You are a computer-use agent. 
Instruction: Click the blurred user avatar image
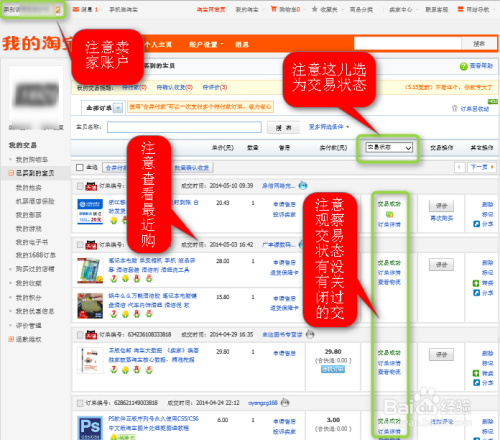pos(36,94)
